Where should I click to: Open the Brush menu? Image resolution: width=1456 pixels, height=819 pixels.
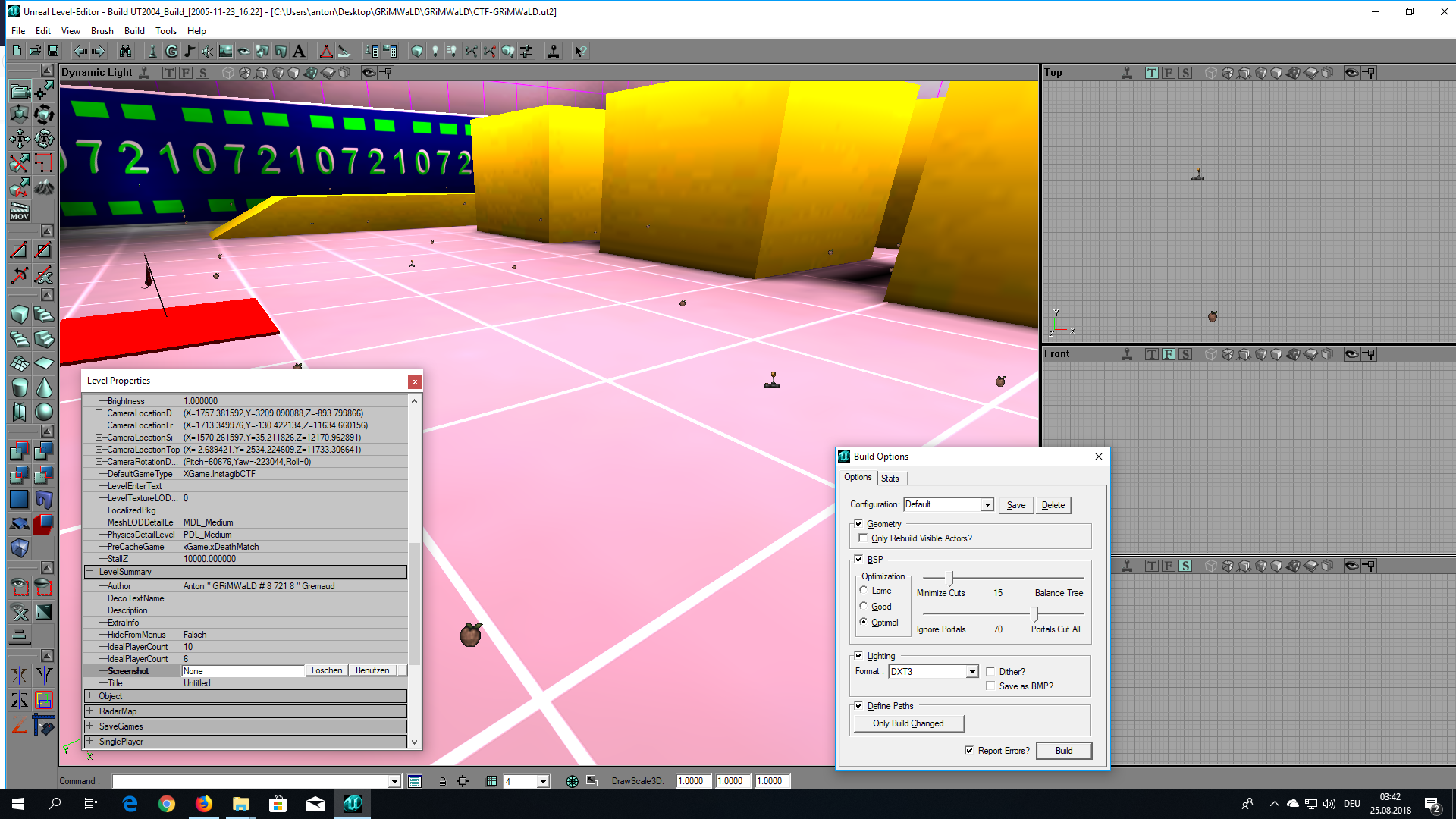[102, 30]
